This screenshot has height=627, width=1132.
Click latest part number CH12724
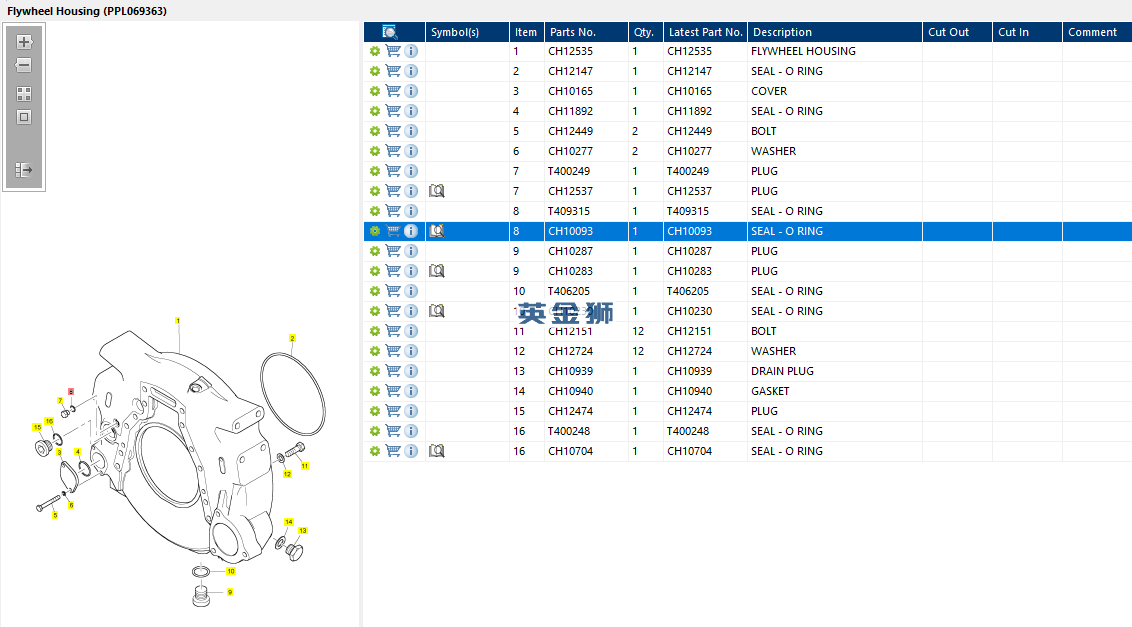689,351
